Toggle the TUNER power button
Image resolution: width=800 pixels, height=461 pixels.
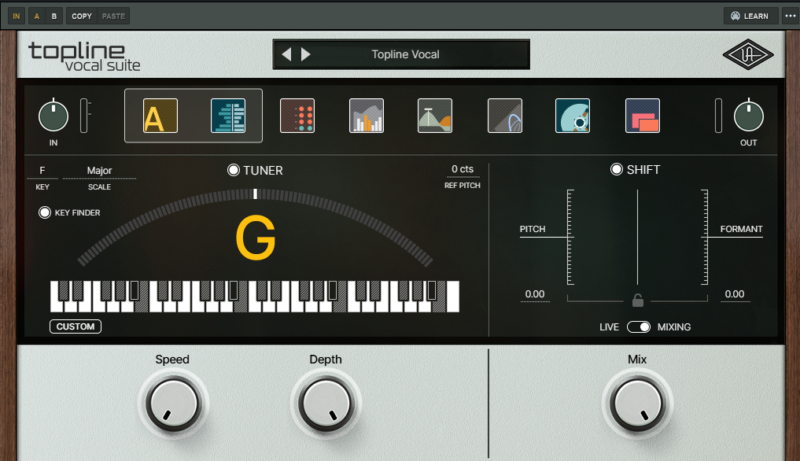point(234,170)
